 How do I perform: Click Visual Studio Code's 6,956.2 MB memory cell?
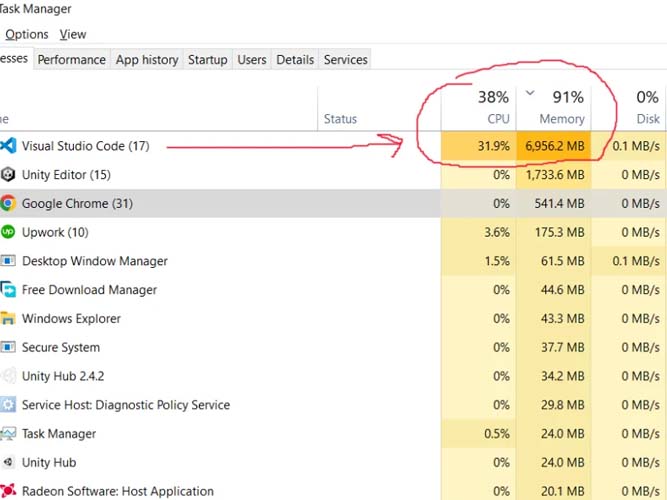pos(554,147)
